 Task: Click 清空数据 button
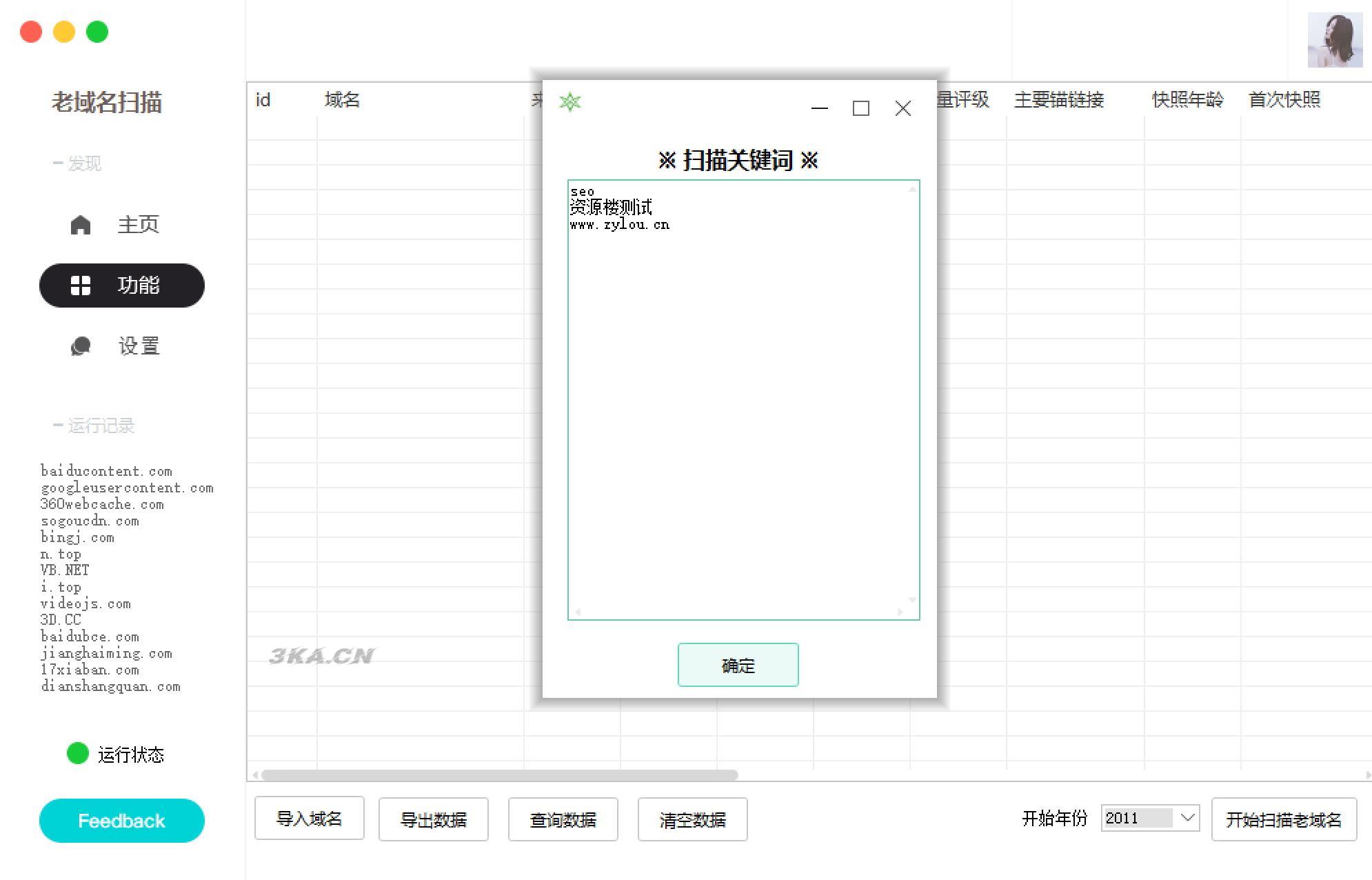(693, 819)
